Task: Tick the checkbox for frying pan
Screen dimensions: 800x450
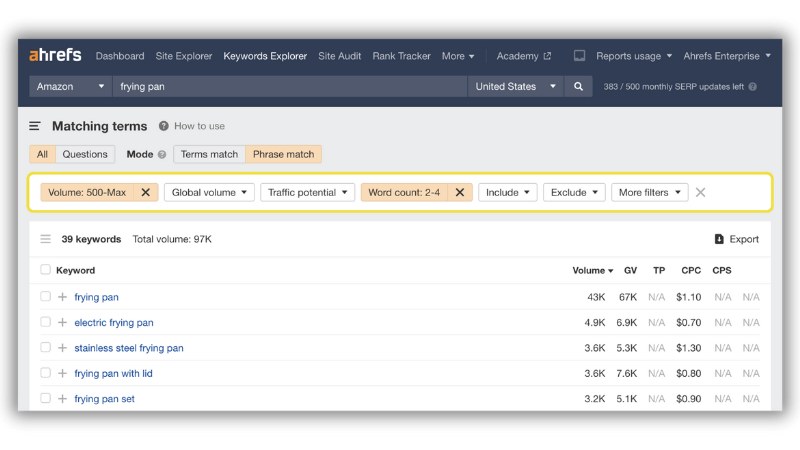Action: tap(45, 296)
